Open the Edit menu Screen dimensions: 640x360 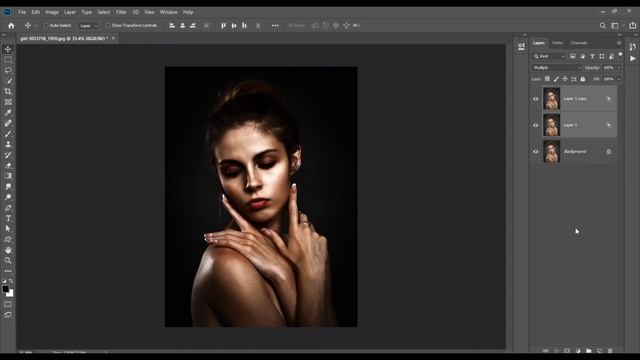(x=36, y=12)
